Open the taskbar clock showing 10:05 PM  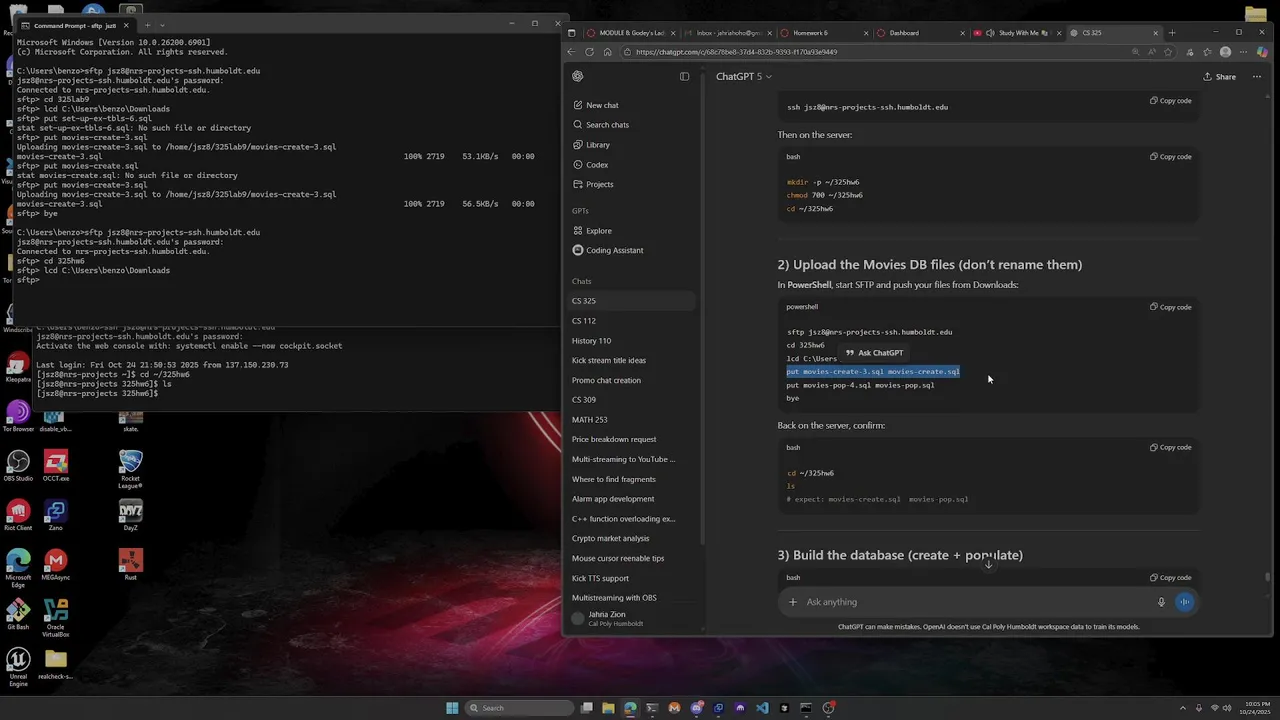click(x=1255, y=708)
